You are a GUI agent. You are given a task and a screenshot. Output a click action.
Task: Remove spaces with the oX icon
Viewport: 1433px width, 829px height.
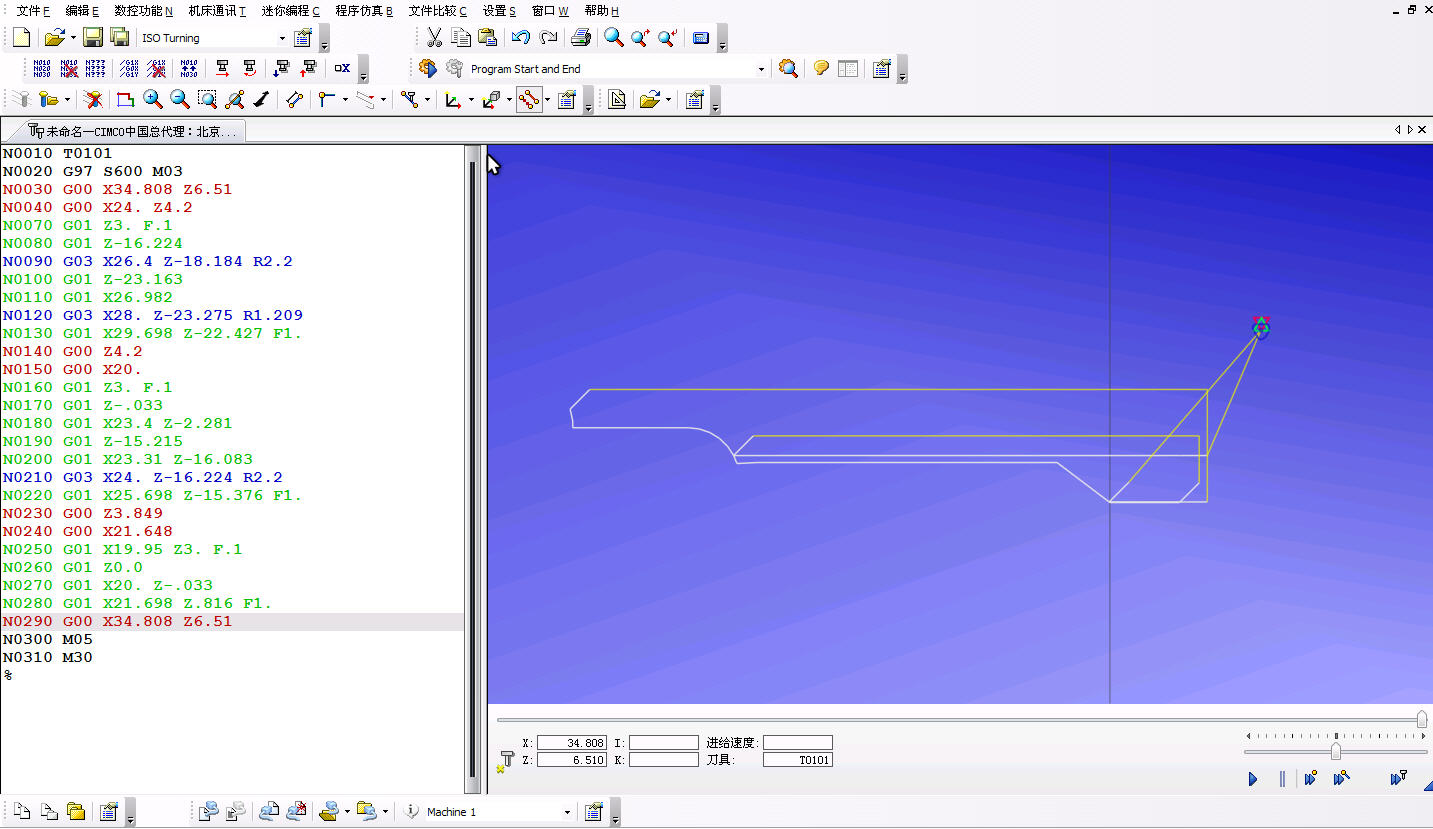342,68
